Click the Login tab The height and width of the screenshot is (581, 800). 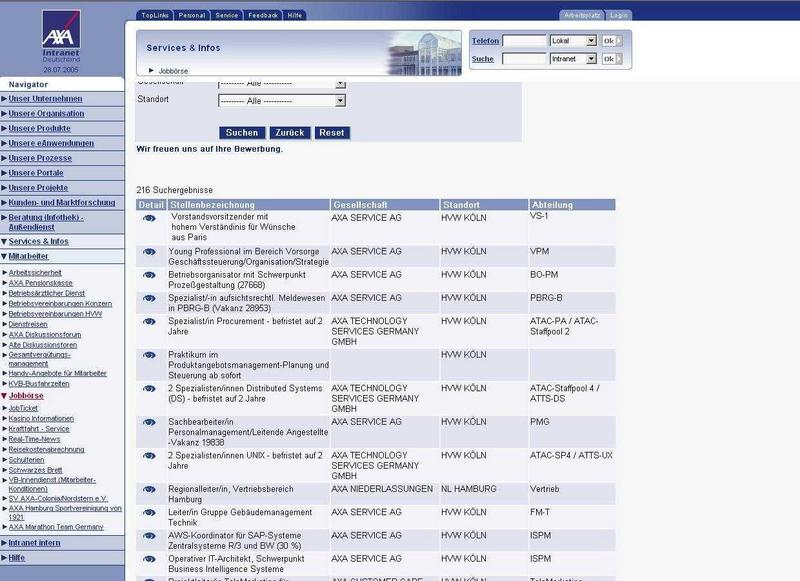pyautogui.click(x=619, y=15)
